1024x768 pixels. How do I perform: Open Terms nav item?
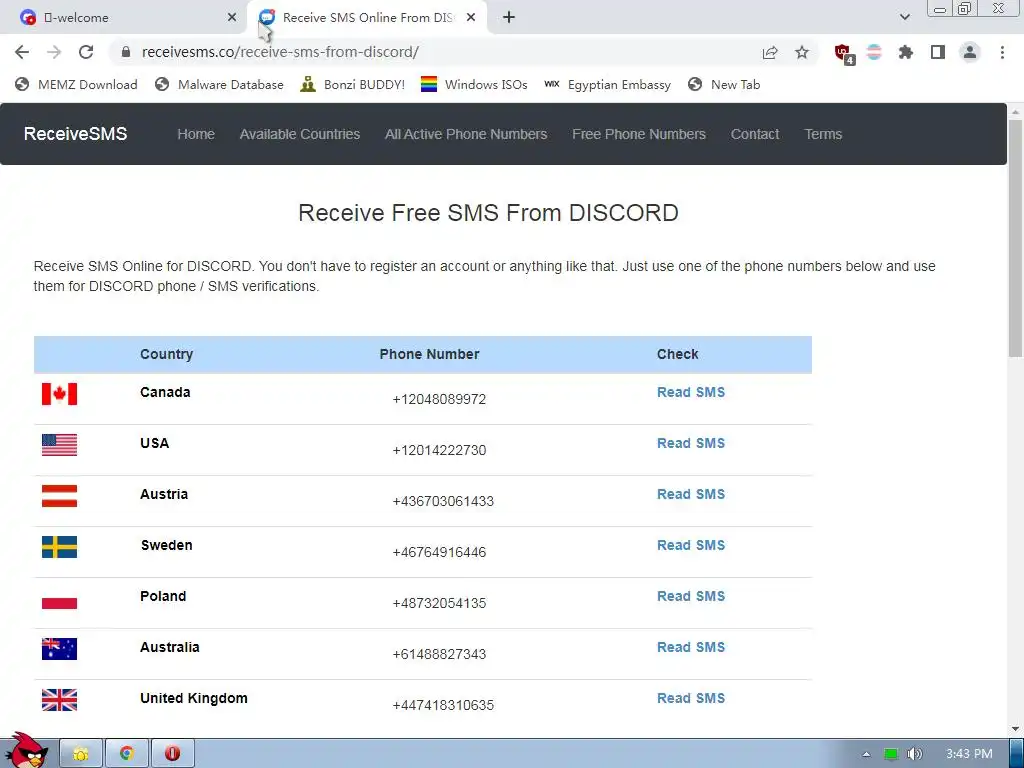(824, 134)
